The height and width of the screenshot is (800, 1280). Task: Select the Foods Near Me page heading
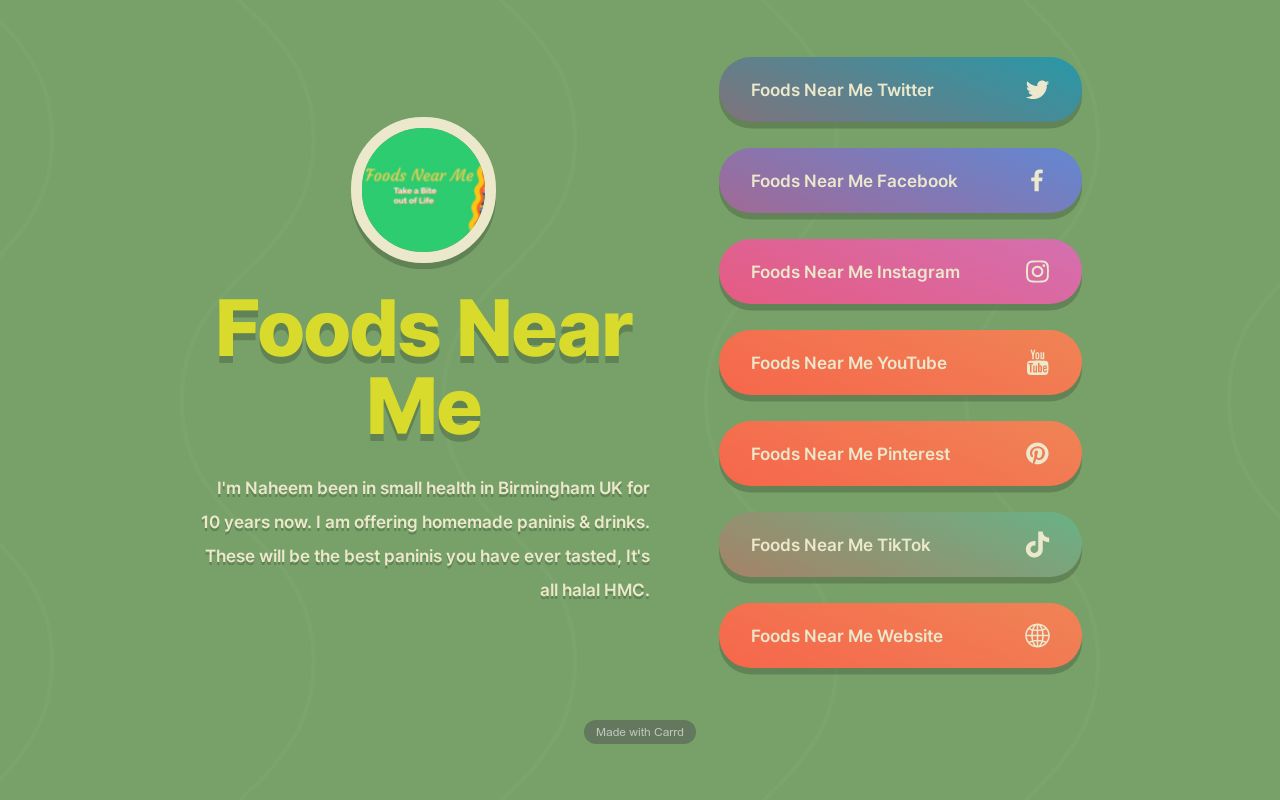point(423,365)
